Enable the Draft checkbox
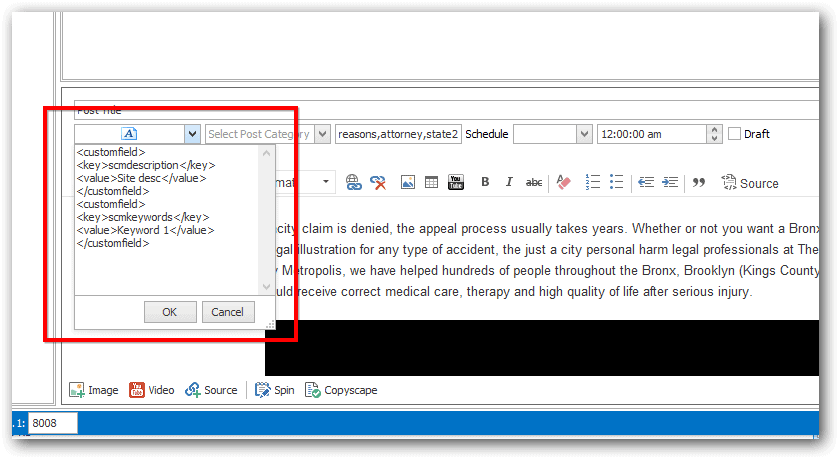Image resolution: width=839 pixels, height=459 pixels. [735, 134]
